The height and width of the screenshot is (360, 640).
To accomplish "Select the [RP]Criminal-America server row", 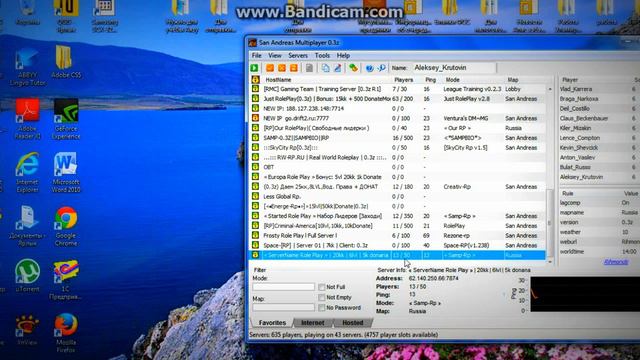I will (397, 226).
